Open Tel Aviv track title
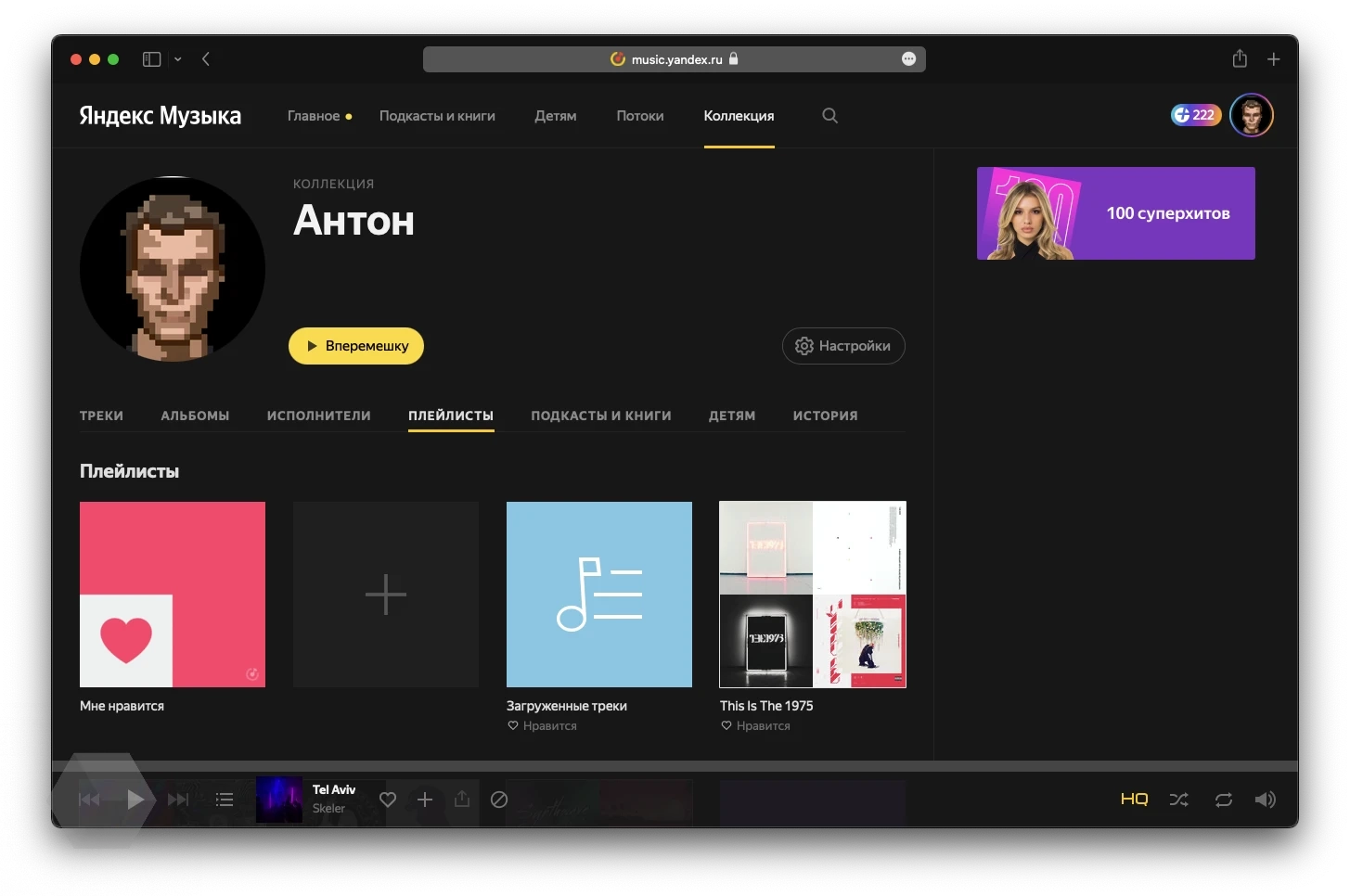Screen dimensions: 1350x896 [x=334, y=789]
